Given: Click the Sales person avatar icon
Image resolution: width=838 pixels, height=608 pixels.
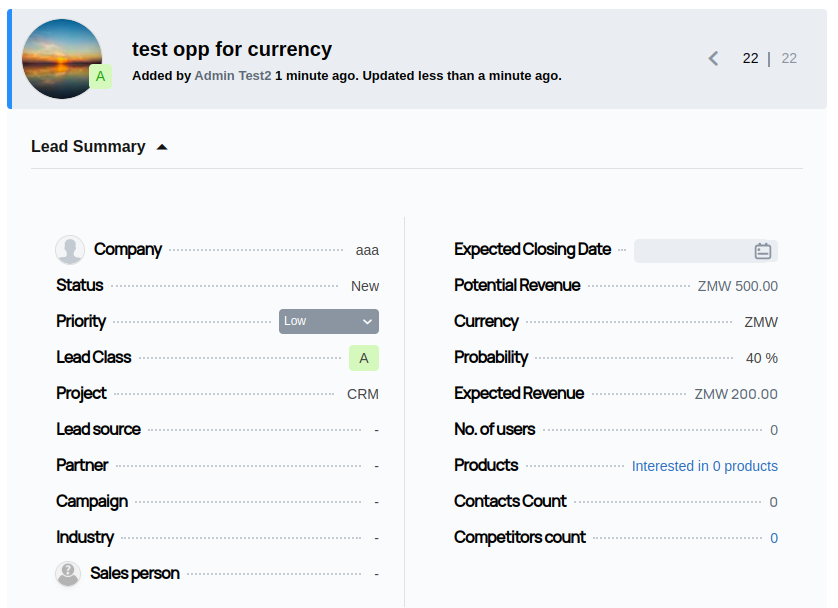Looking at the screenshot, I should [x=68, y=574].
